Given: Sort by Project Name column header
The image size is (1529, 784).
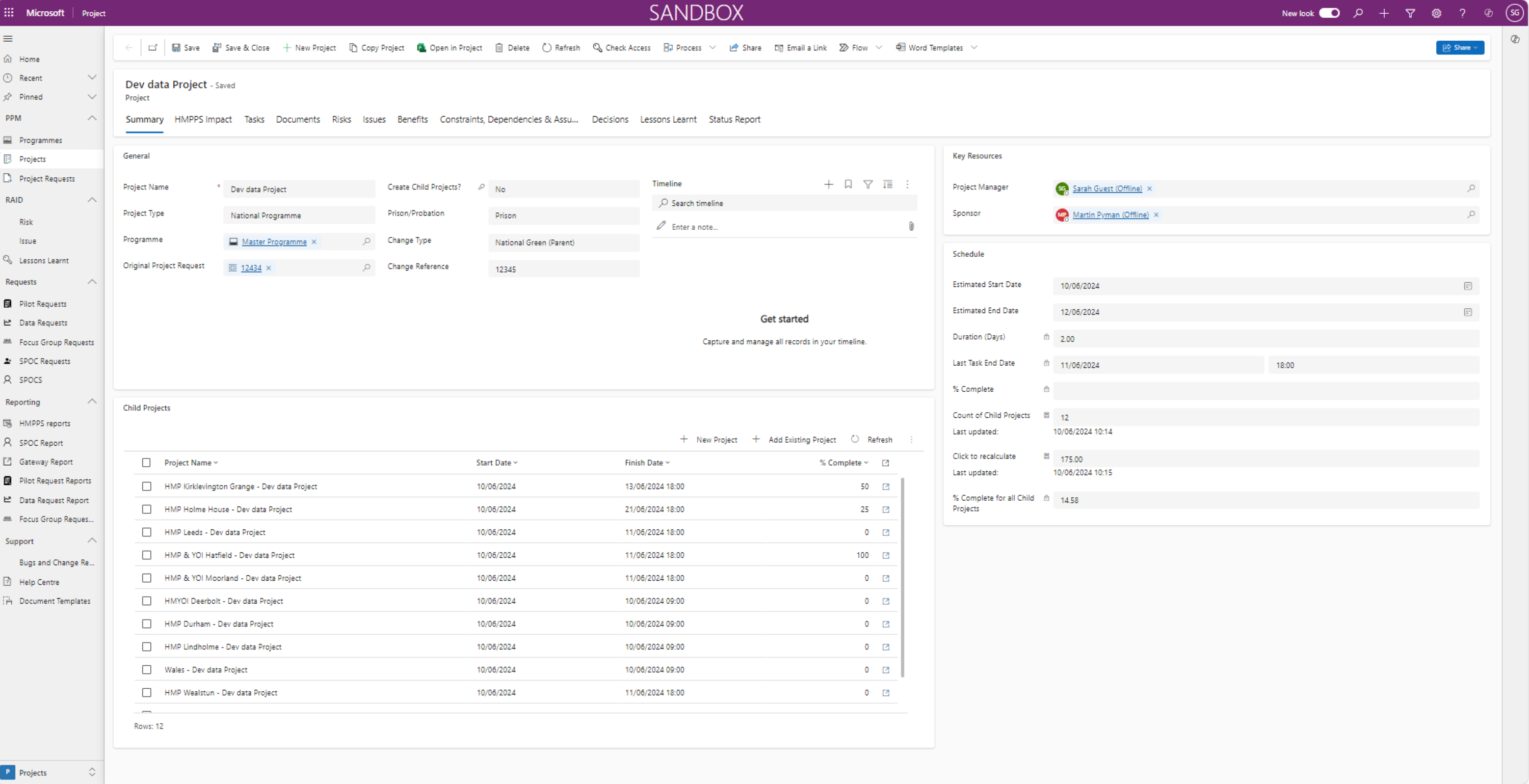Looking at the screenshot, I should click(191, 463).
